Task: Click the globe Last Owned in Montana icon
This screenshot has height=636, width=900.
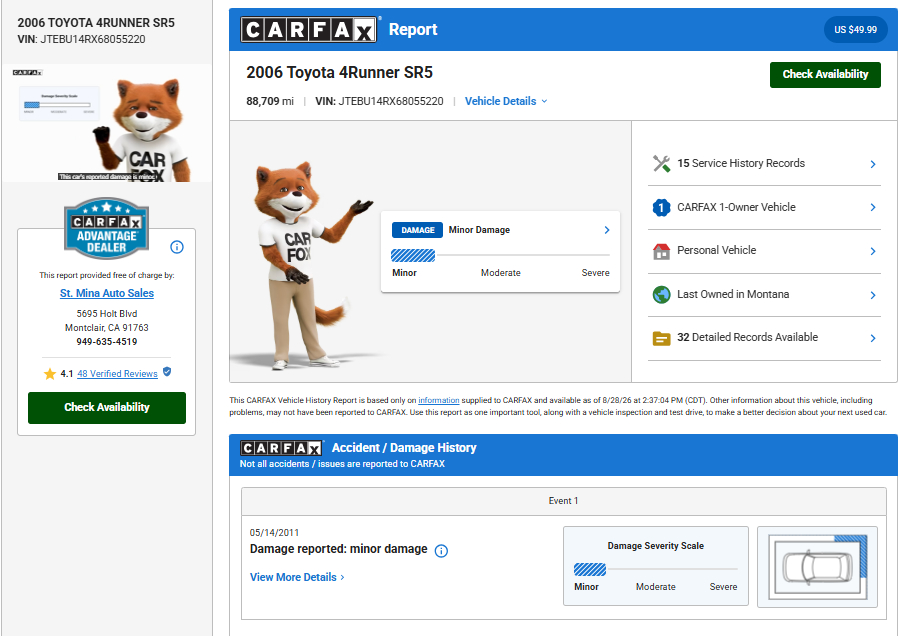Action: 661,294
